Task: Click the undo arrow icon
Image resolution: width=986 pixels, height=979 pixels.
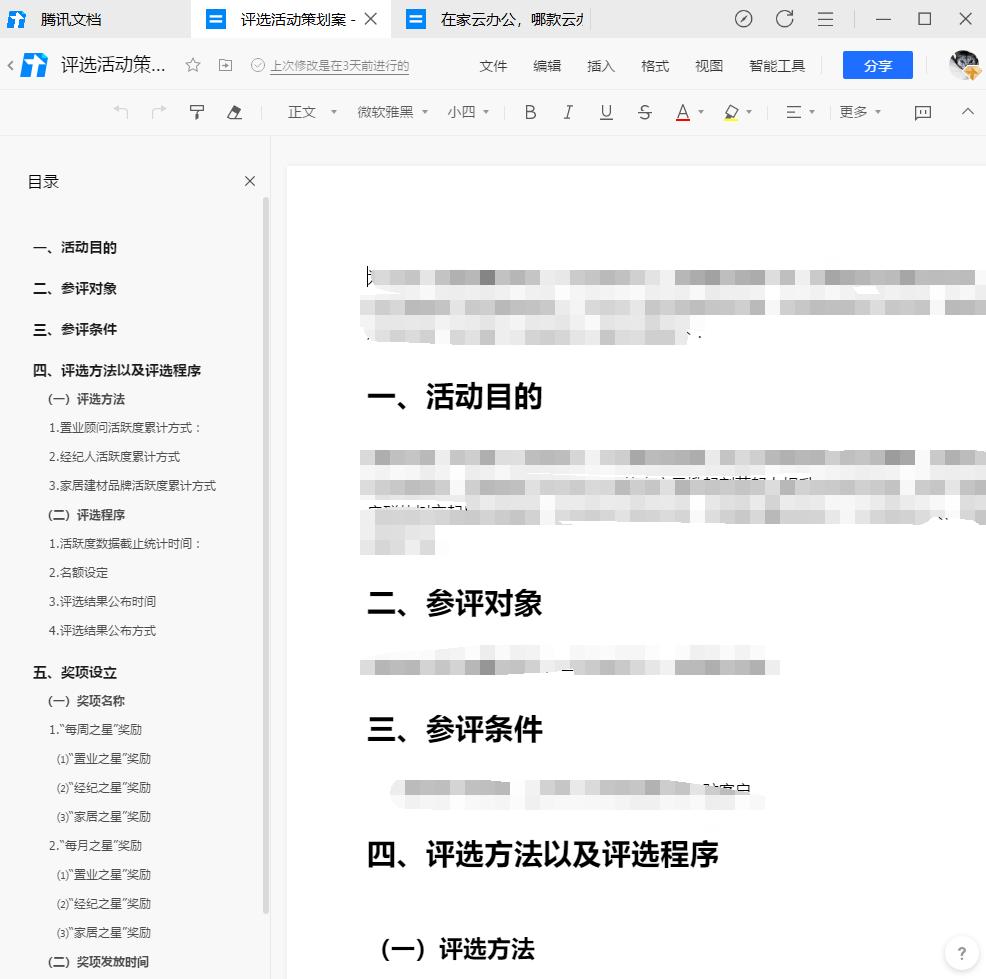Action: tap(120, 112)
